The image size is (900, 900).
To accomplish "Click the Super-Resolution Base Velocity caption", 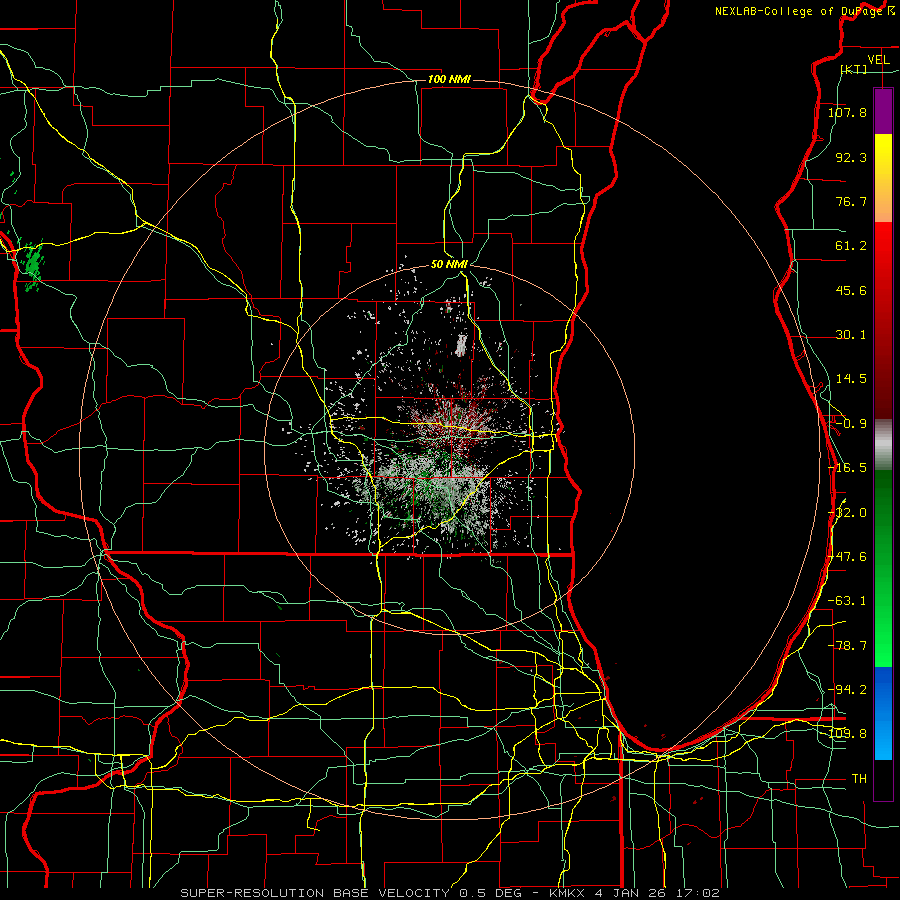I will (x=449, y=893).
